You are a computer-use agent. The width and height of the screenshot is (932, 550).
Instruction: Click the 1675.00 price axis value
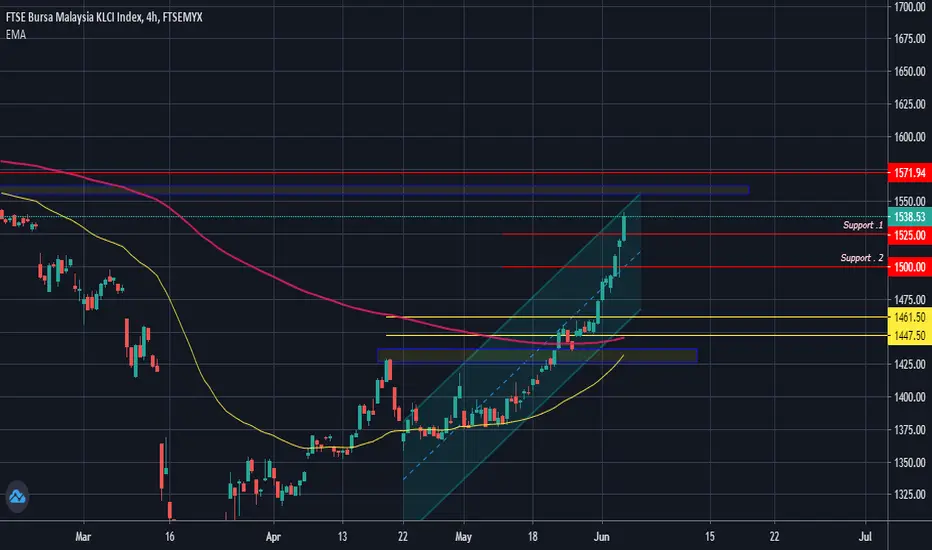(910, 39)
